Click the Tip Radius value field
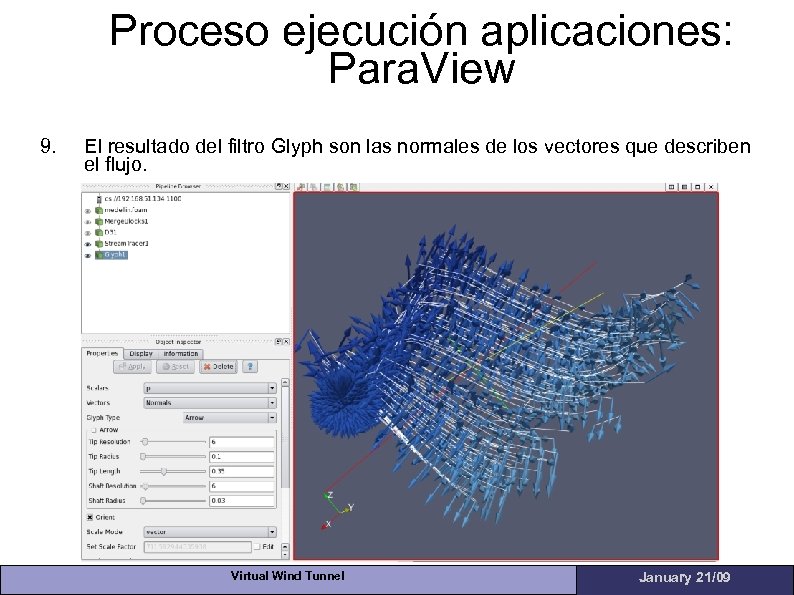 pos(242,457)
